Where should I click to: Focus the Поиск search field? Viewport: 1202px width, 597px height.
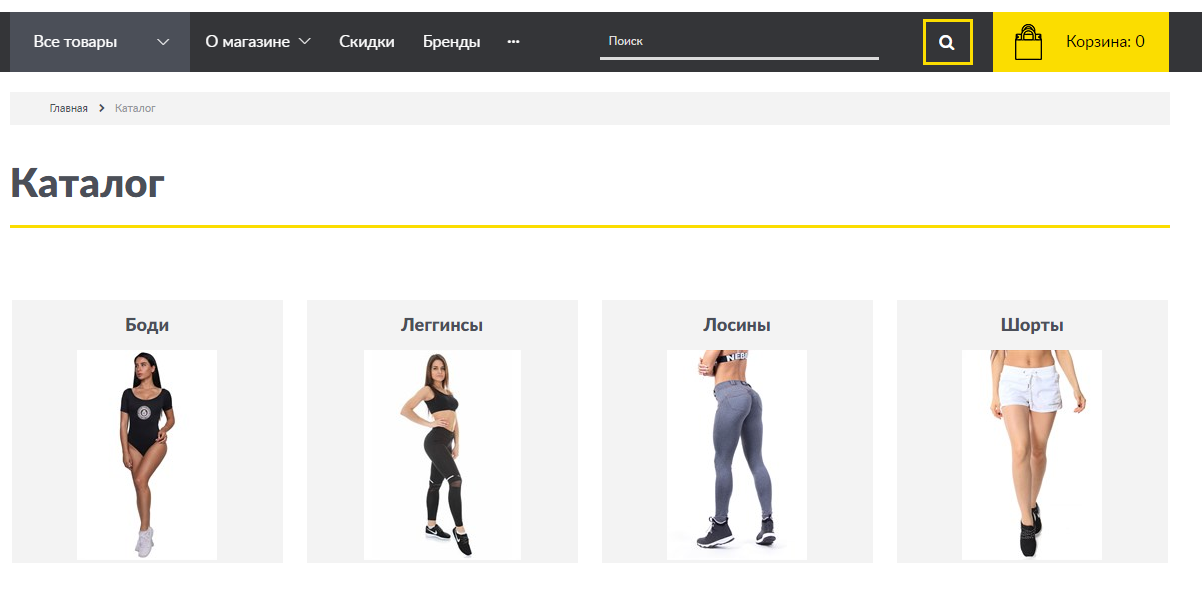pyautogui.click(x=738, y=42)
